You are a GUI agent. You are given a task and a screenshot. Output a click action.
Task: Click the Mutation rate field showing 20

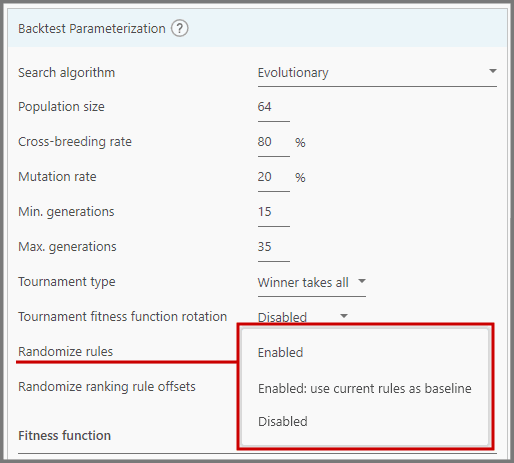coord(274,177)
